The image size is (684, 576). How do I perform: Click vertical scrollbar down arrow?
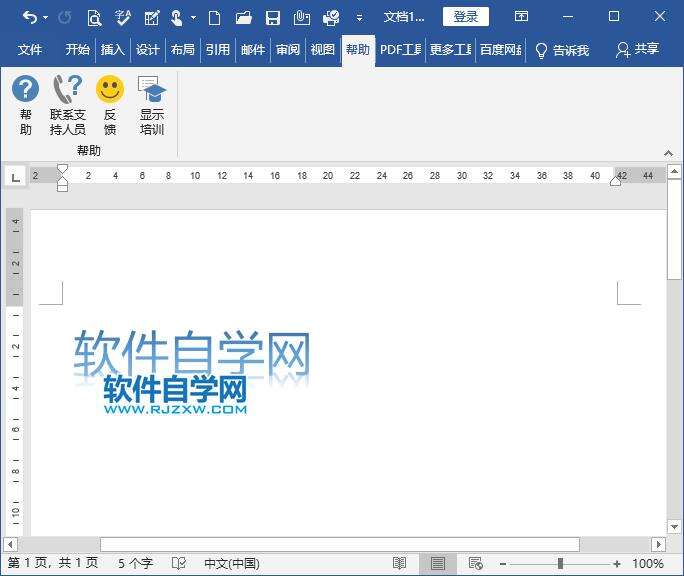point(674,527)
